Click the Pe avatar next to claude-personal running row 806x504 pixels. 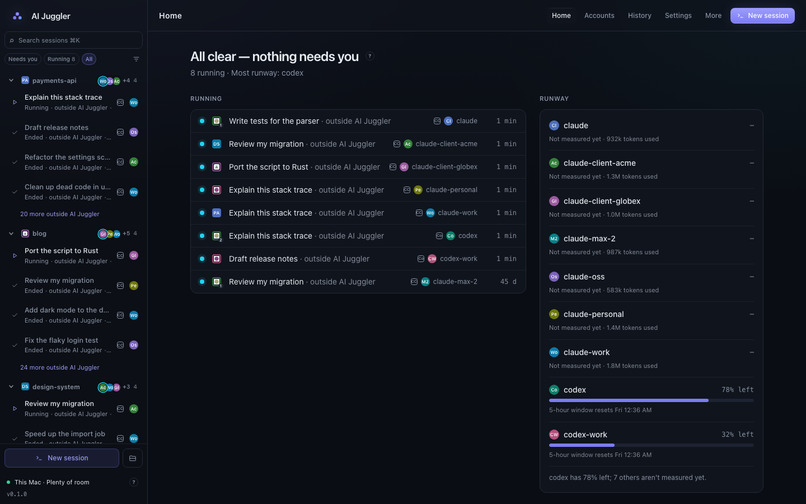[418, 190]
